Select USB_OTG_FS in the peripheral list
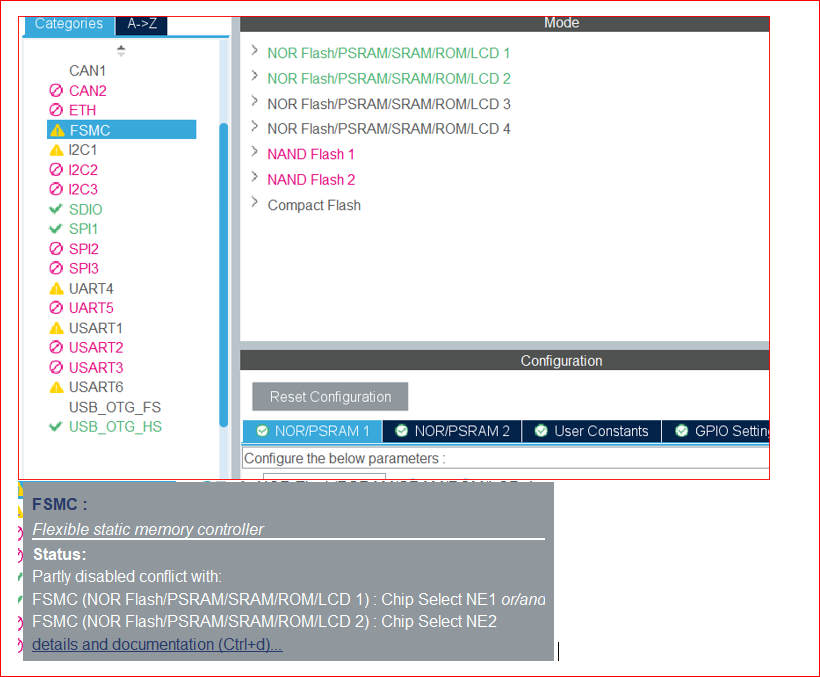The height and width of the screenshot is (677, 820). (x=115, y=407)
